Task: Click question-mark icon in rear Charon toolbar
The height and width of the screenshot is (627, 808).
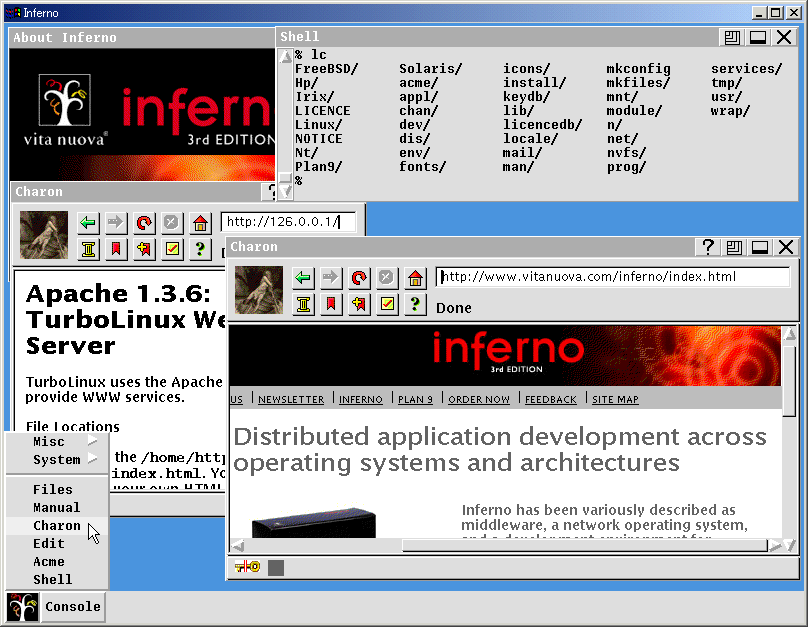Action: pos(200,249)
